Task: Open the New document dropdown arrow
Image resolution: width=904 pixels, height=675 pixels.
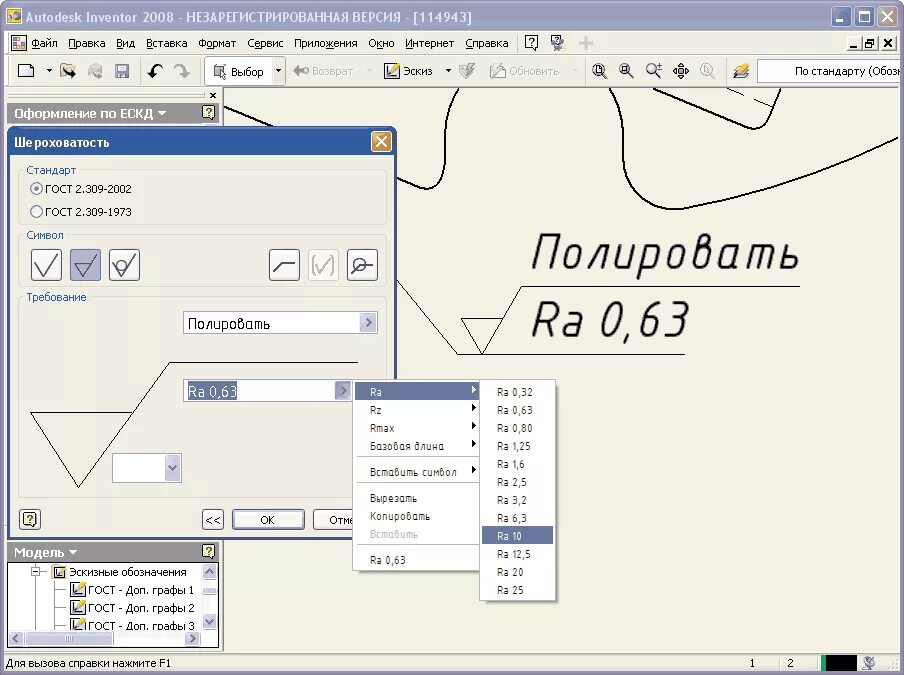Action: click(x=49, y=71)
